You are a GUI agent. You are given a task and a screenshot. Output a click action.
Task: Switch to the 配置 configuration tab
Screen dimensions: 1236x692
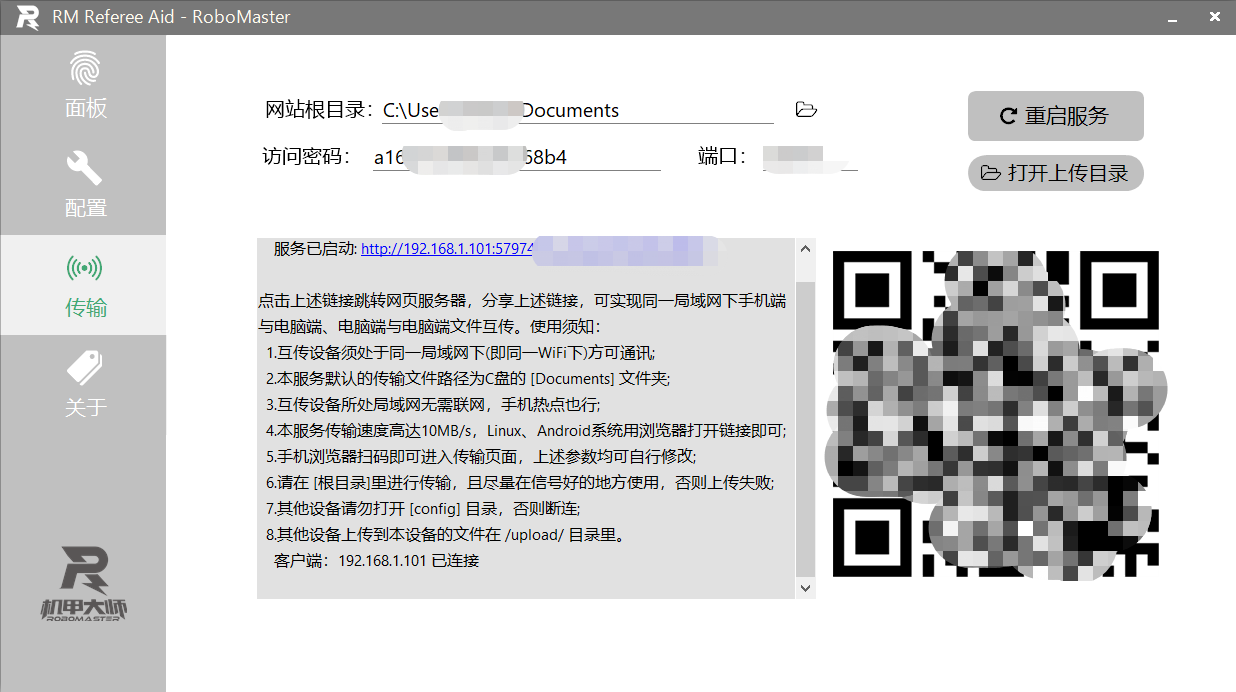coord(83,185)
